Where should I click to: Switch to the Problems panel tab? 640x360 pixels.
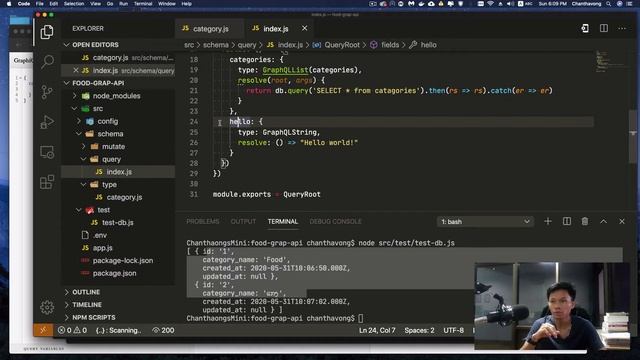click(202, 221)
